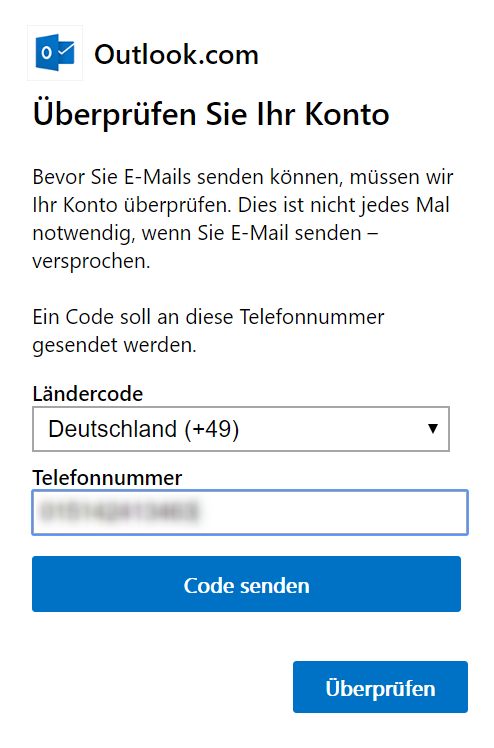Open the Ländercode country dropdown
This screenshot has width=494, height=748.
click(241, 429)
